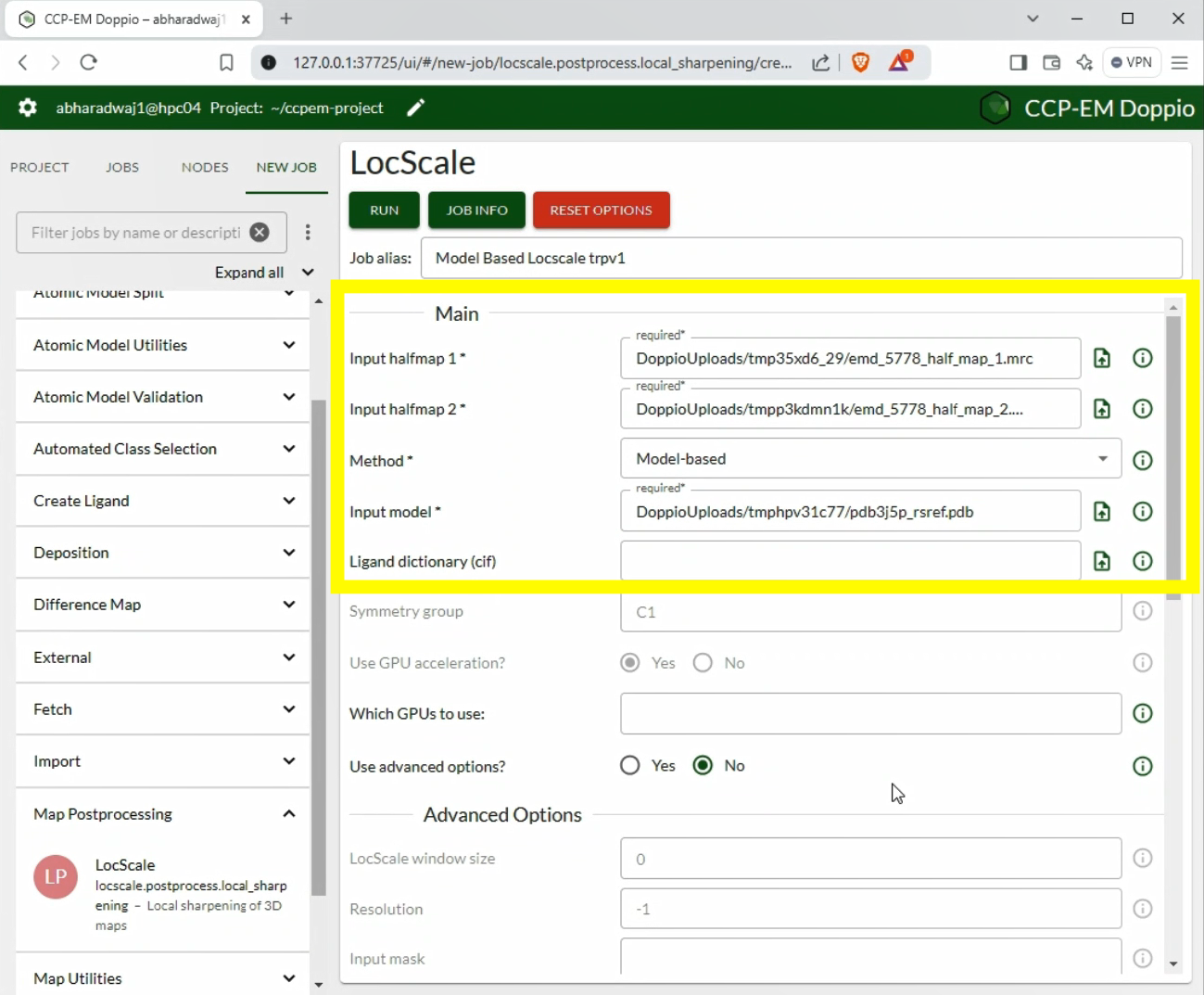This screenshot has width=1204, height=995.
Task: Click the job list scrollbar thumb
Action: (x=319, y=647)
